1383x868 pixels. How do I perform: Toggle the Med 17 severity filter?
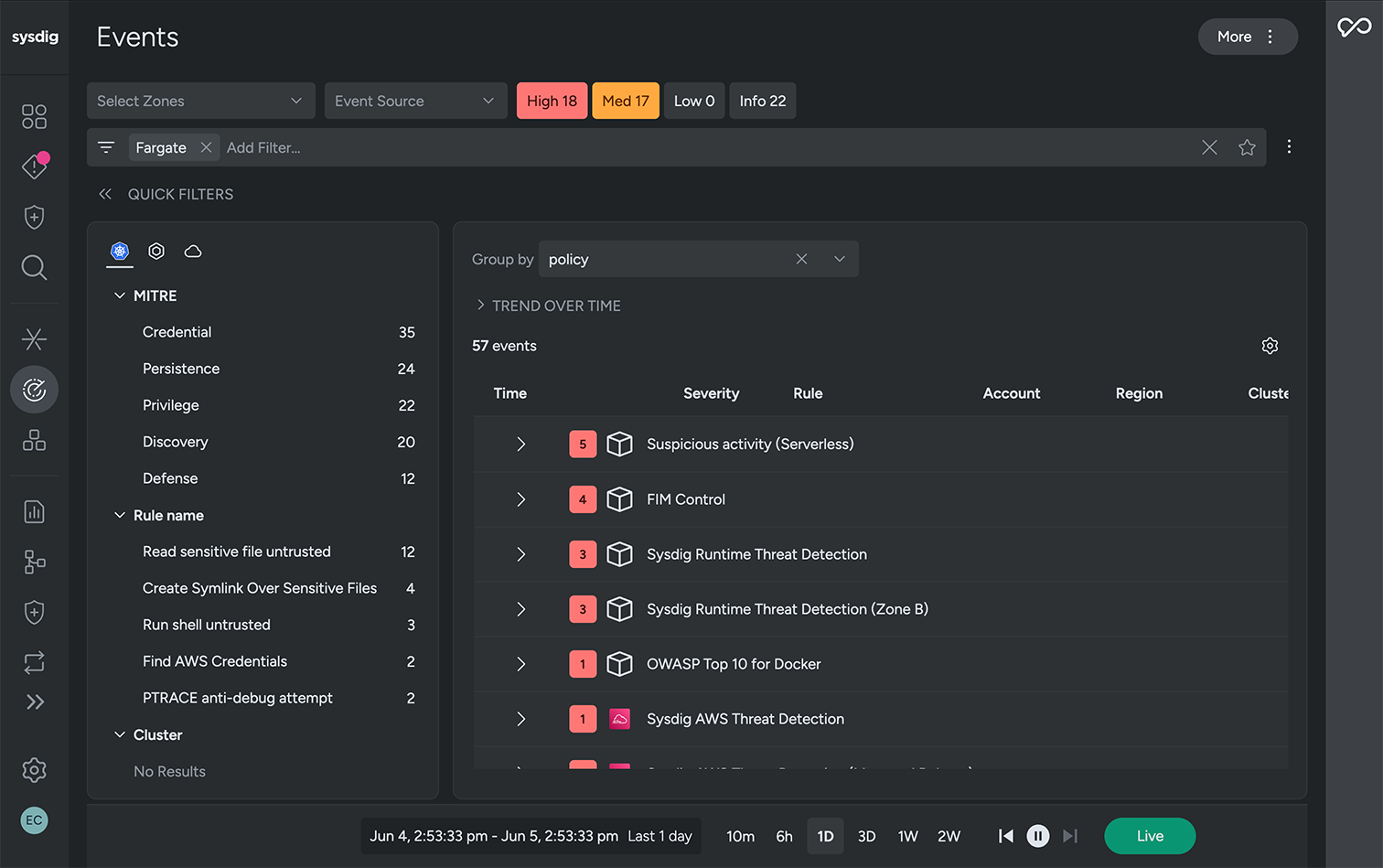pos(626,101)
